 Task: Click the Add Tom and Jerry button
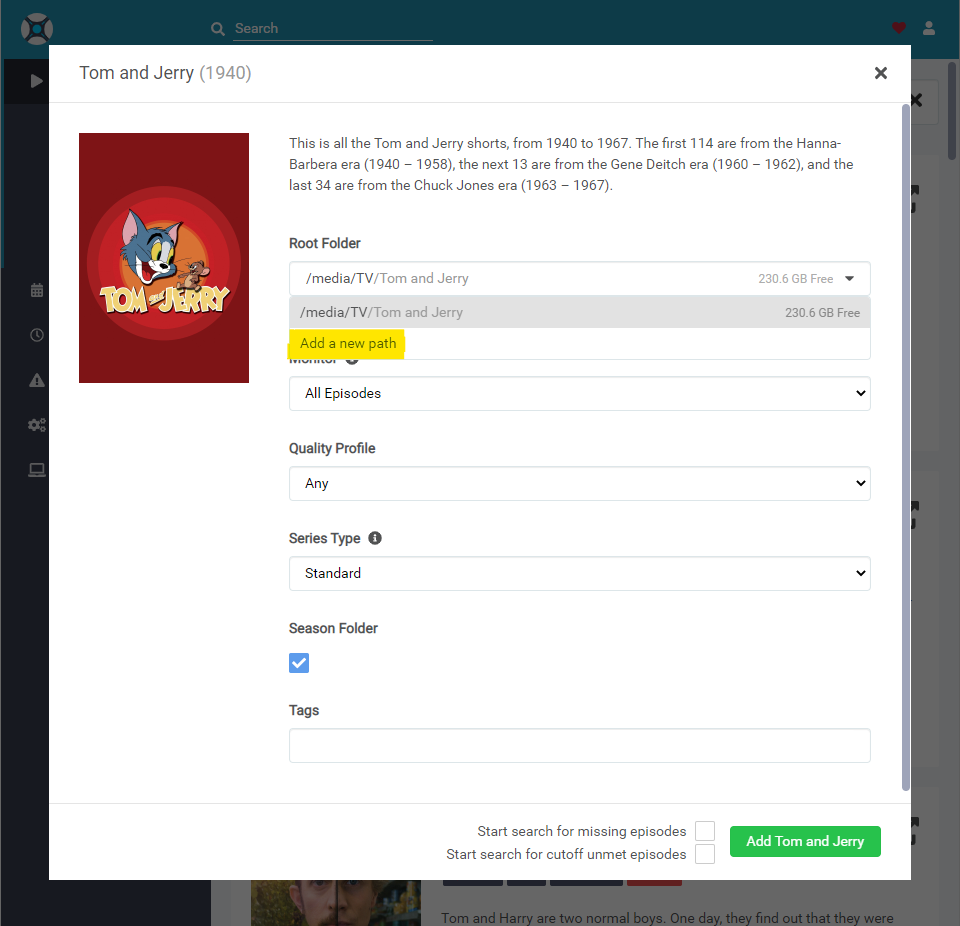804,841
